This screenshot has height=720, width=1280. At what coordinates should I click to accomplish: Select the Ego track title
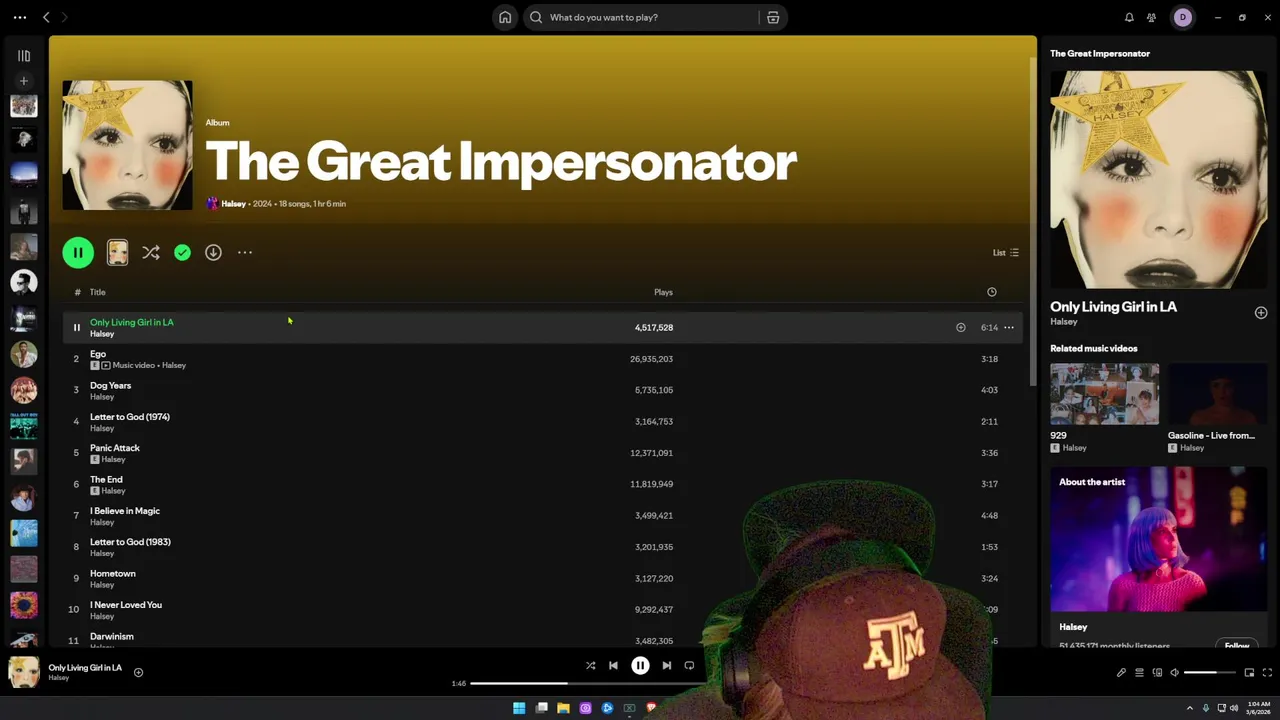coord(98,354)
